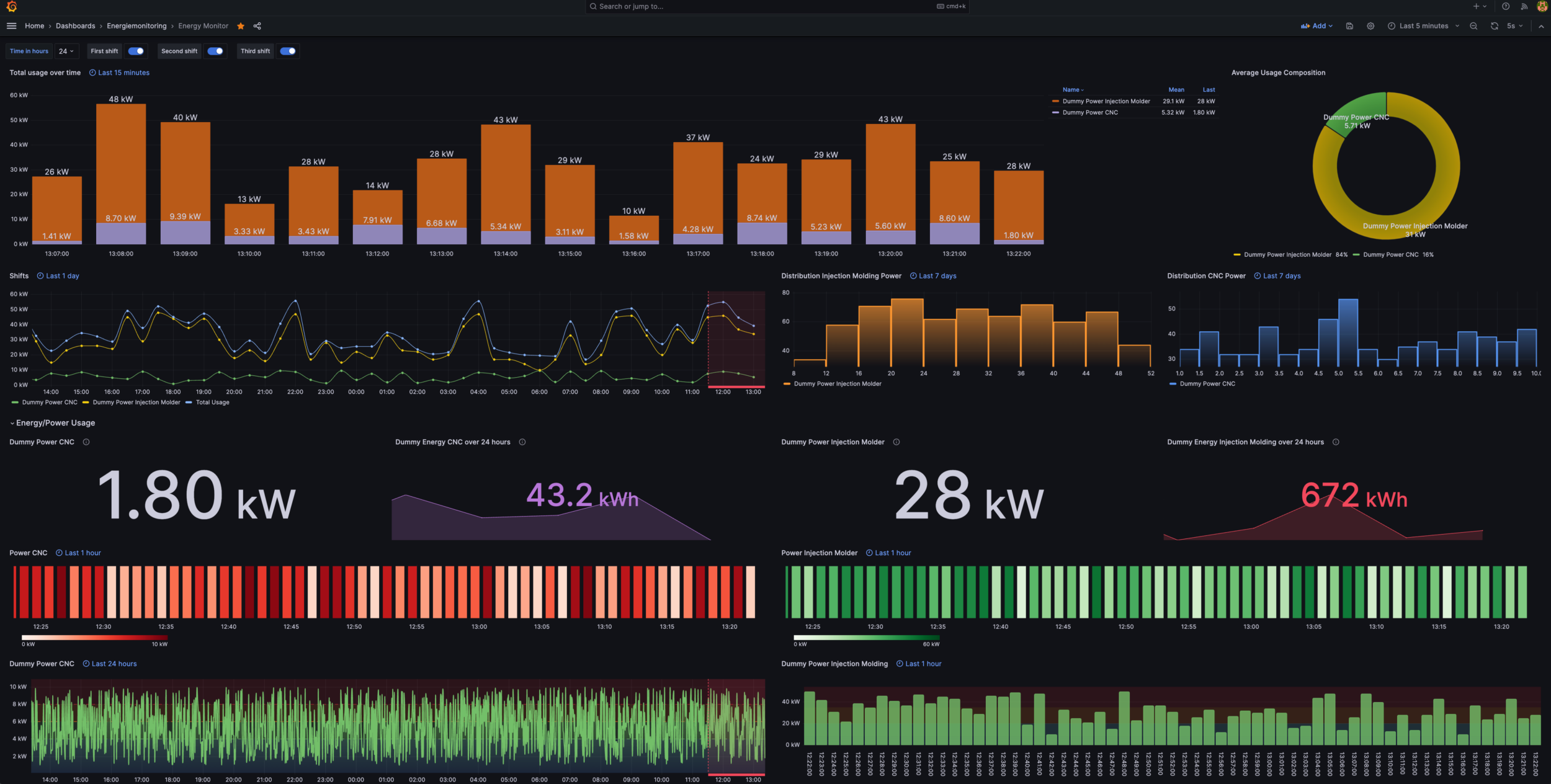Click the Last 1 day link on Shifts panel
The height and width of the screenshot is (784, 1551).
point(62,275)
